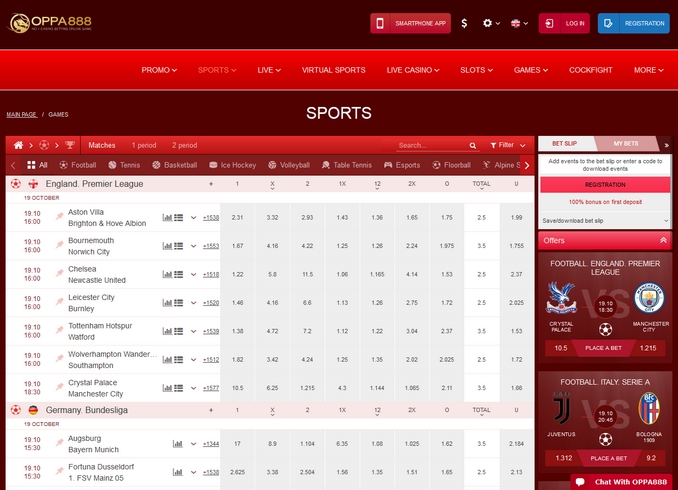Open lineup list icon for Bournemouth match

pos(179,246)
